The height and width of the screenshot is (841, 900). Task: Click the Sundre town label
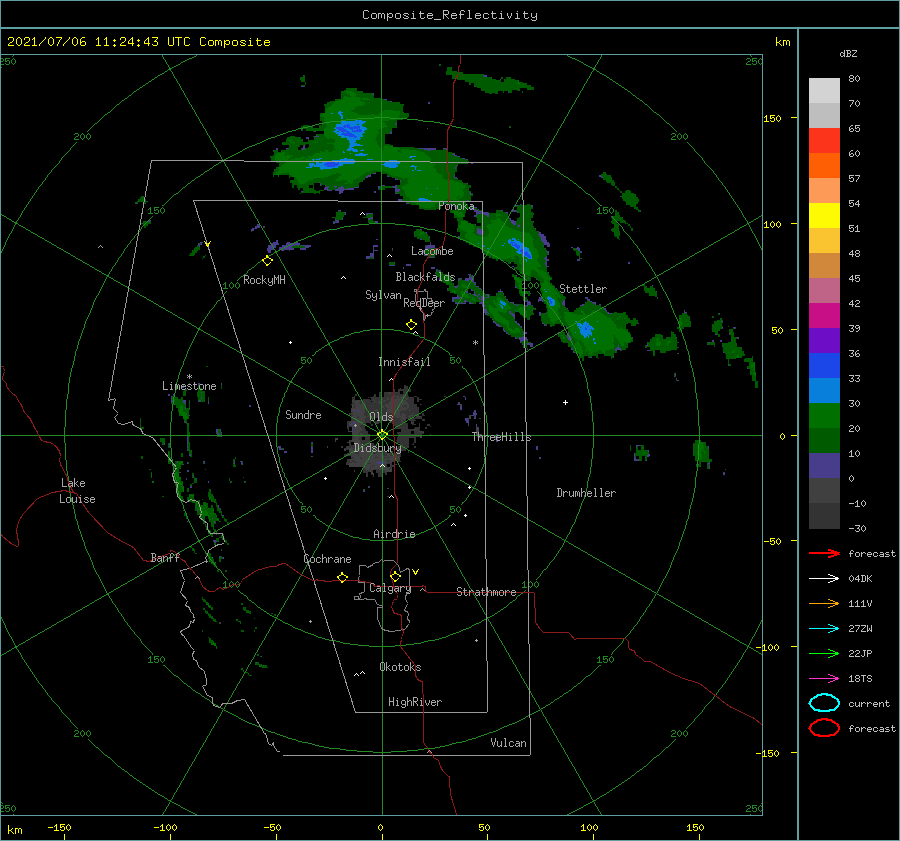[303, 414]
